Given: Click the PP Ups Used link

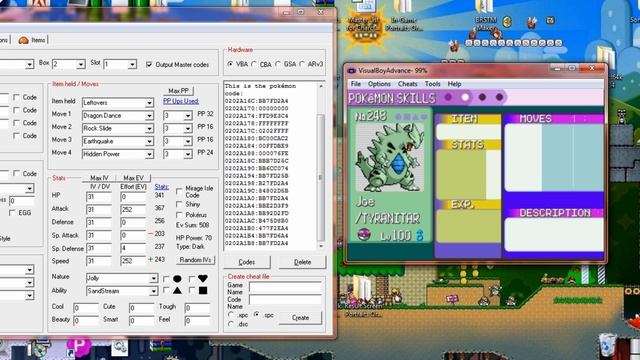Looking at the screenshot, I should 181,101.
